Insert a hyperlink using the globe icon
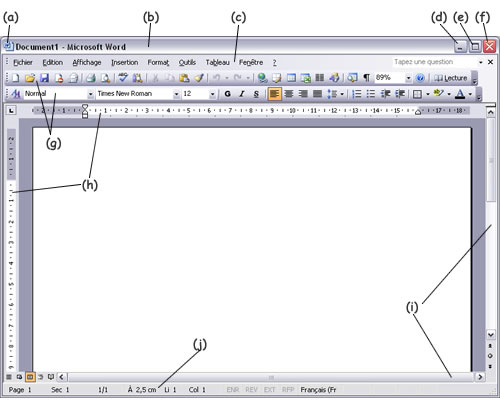 point(262,78)
